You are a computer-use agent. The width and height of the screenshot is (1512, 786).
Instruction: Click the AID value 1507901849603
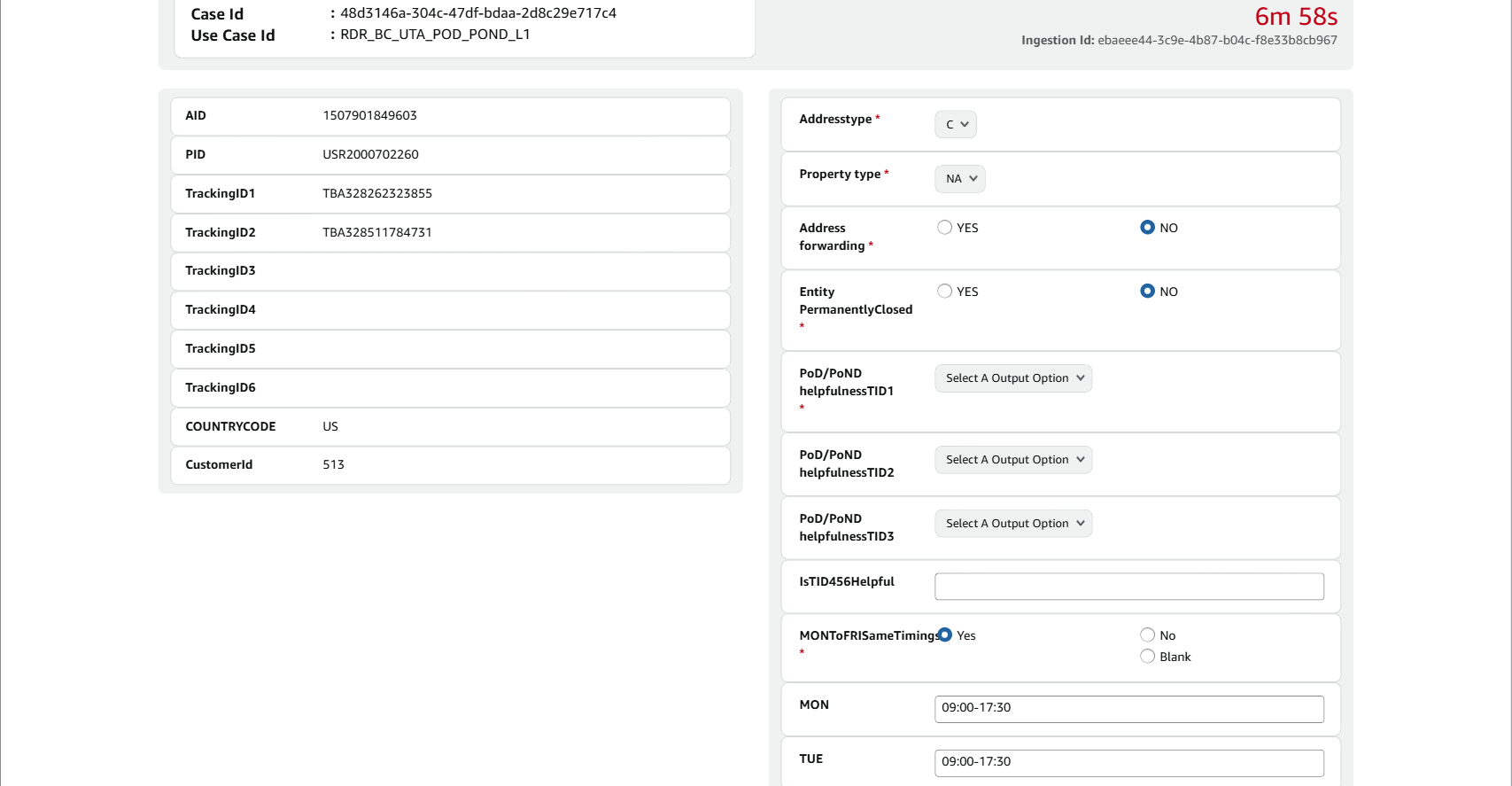point(369,116)
